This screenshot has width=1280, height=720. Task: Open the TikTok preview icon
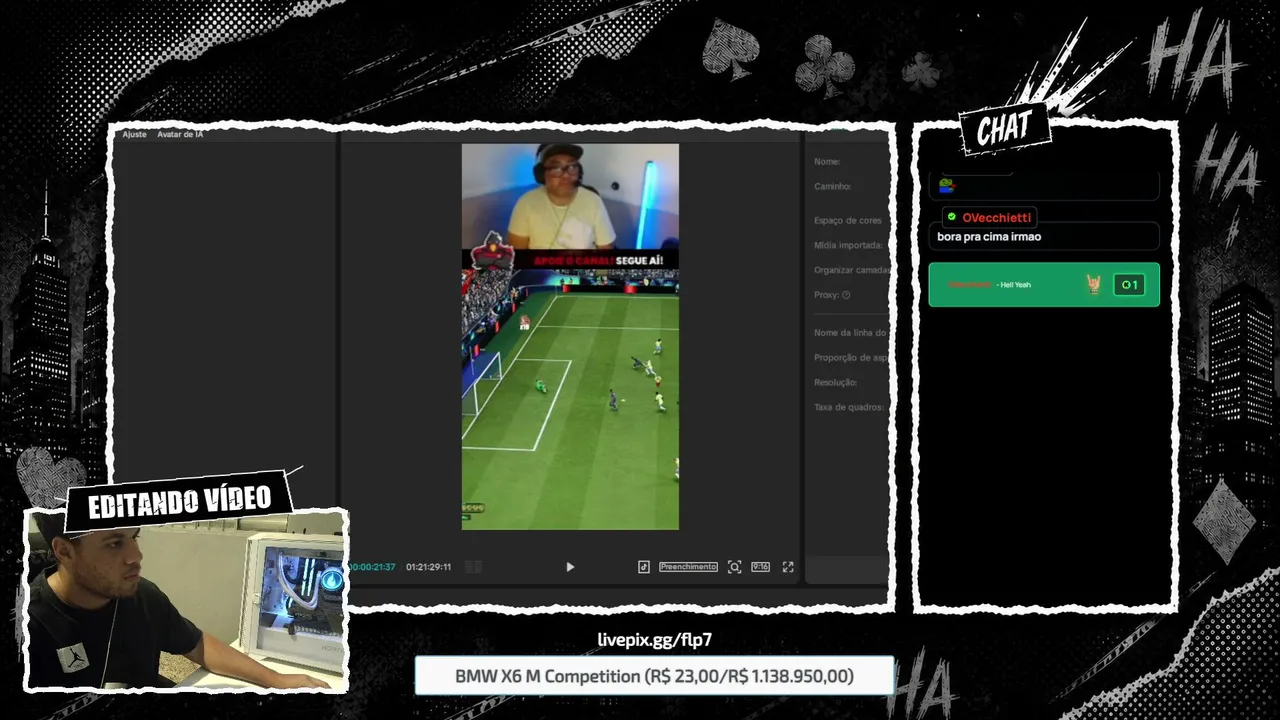(644, 567)
